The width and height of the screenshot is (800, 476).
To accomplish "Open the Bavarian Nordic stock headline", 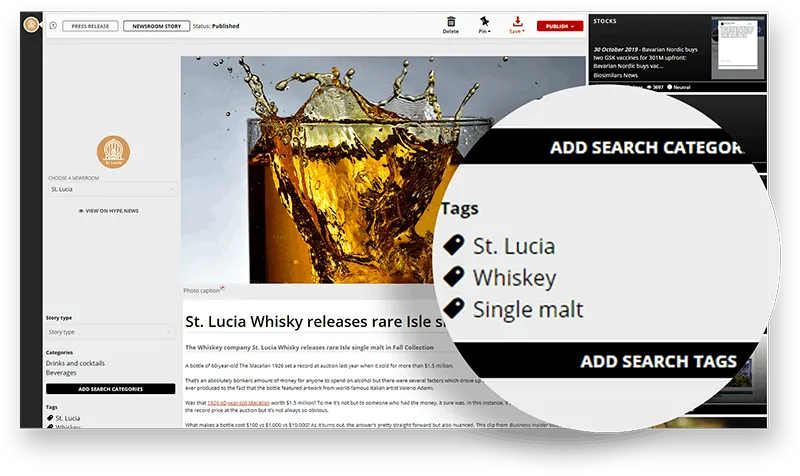I will (645, 58).
